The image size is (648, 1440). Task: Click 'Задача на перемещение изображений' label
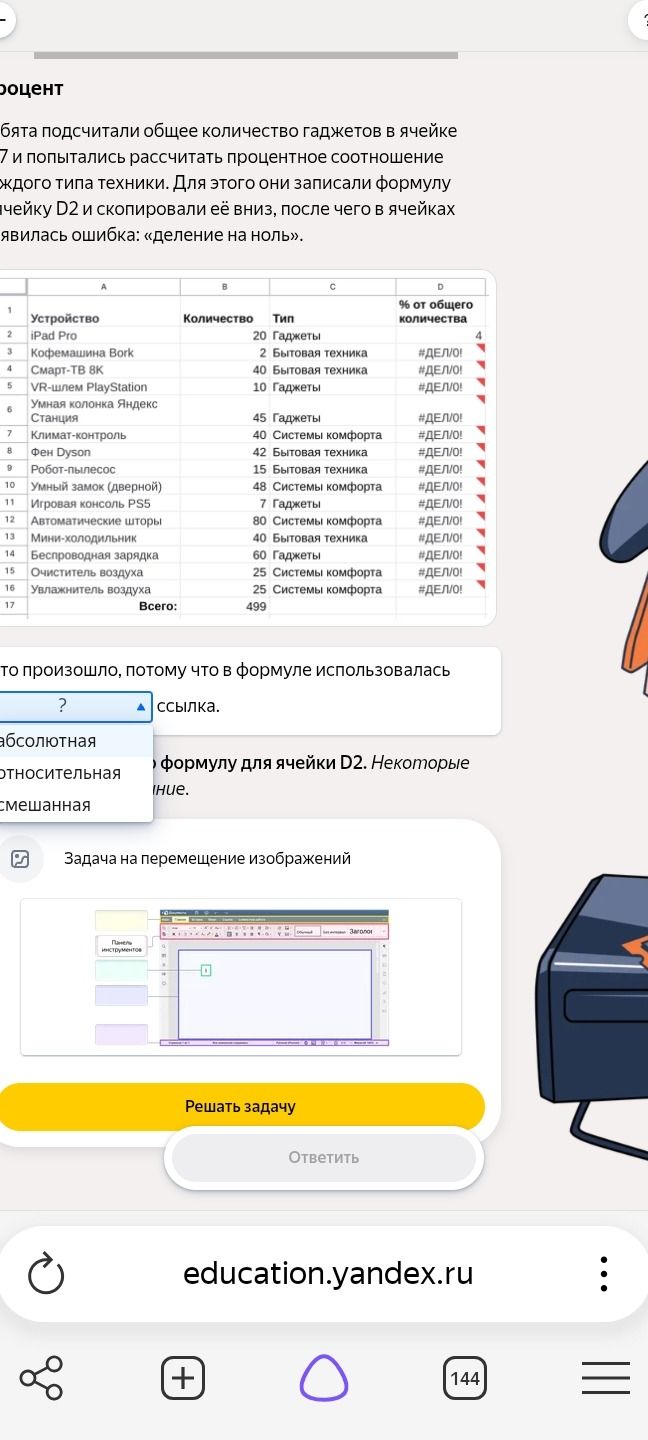(x=207, y=858)
